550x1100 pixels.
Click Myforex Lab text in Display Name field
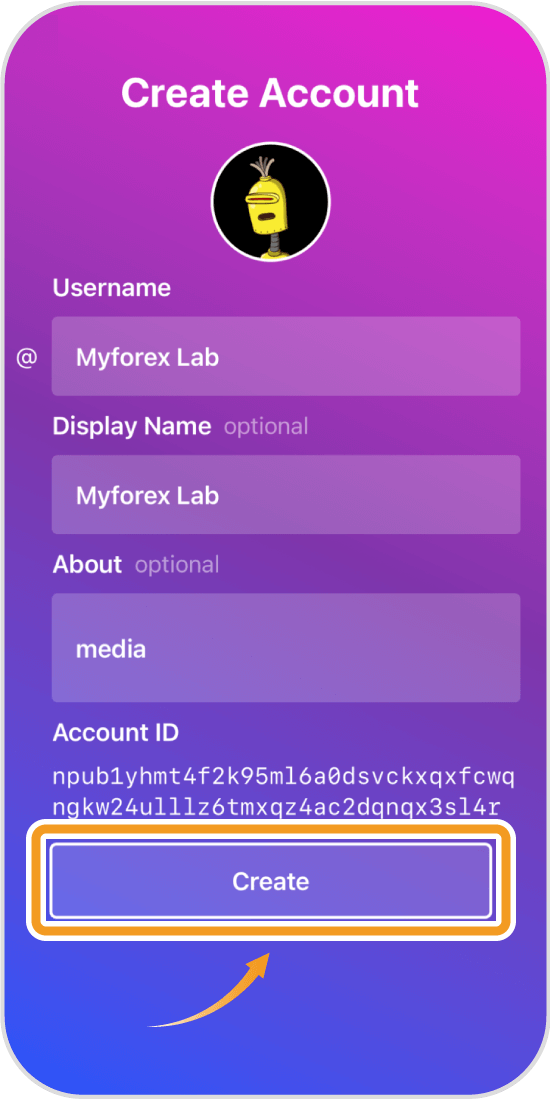147,496
